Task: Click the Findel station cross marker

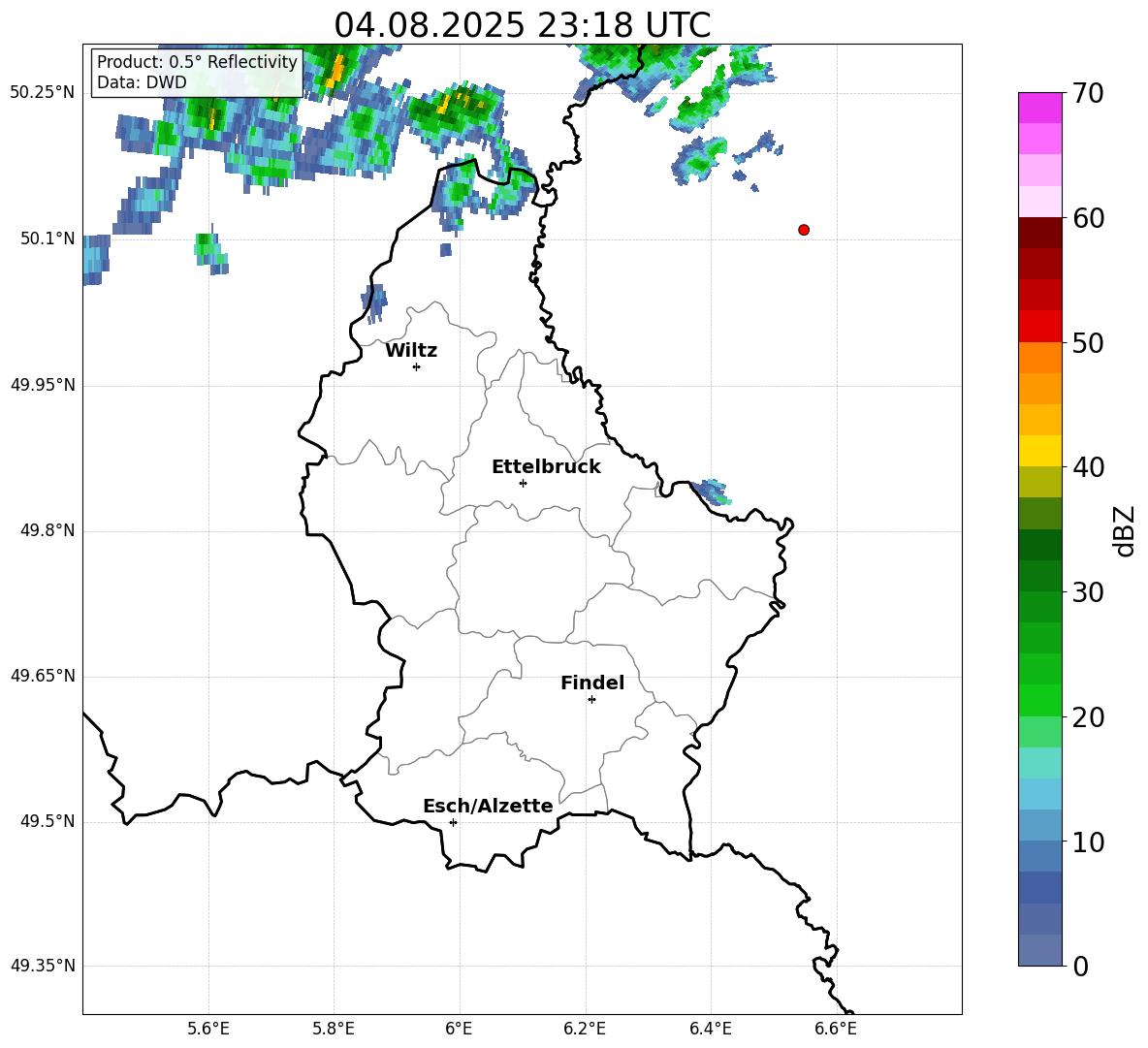Action: pyautogui.click(x=591, y=700)
